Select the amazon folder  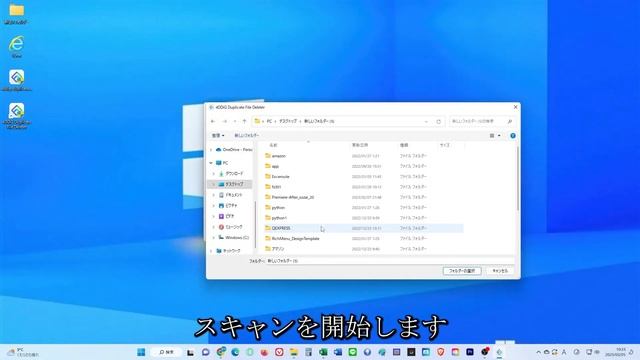coord(279,156)
